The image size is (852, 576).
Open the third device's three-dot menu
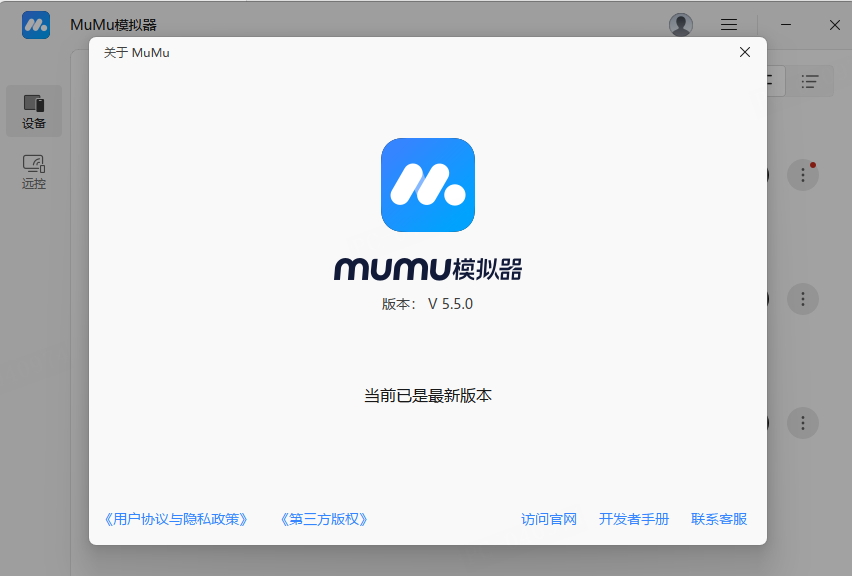click(802, 422)
